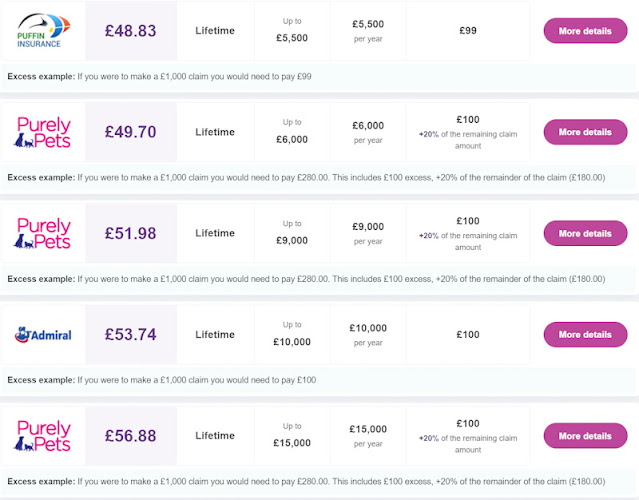The height and width of the screenshot is (500, 639).
Task: Click the £15,000 per year cover amount
Action: [368, 436]
